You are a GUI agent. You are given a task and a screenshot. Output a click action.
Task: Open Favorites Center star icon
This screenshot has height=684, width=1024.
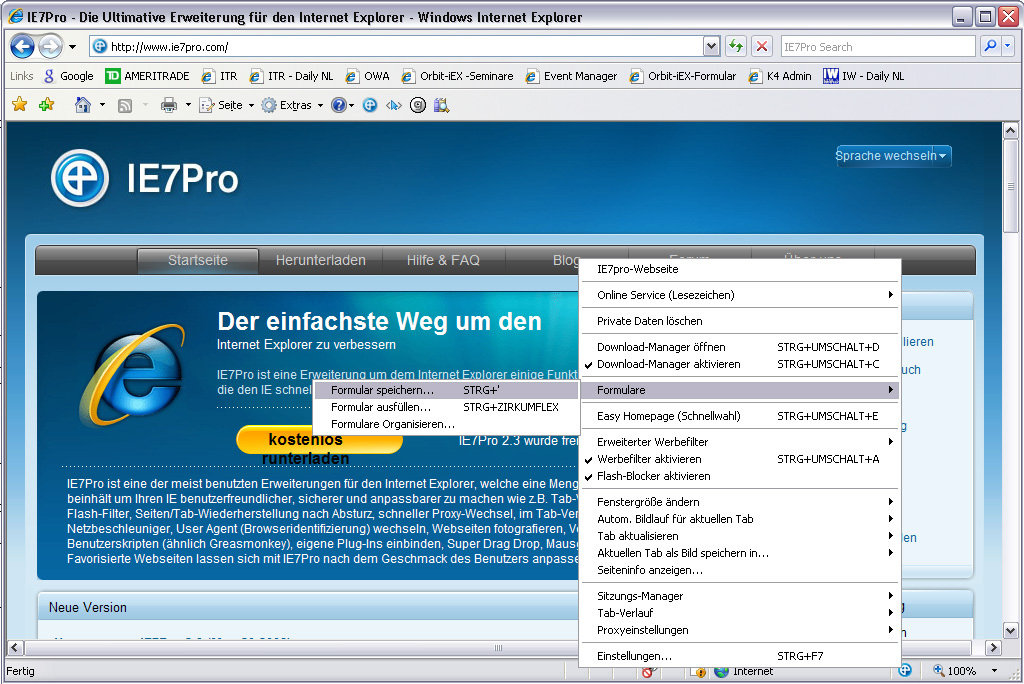point(20,105)
